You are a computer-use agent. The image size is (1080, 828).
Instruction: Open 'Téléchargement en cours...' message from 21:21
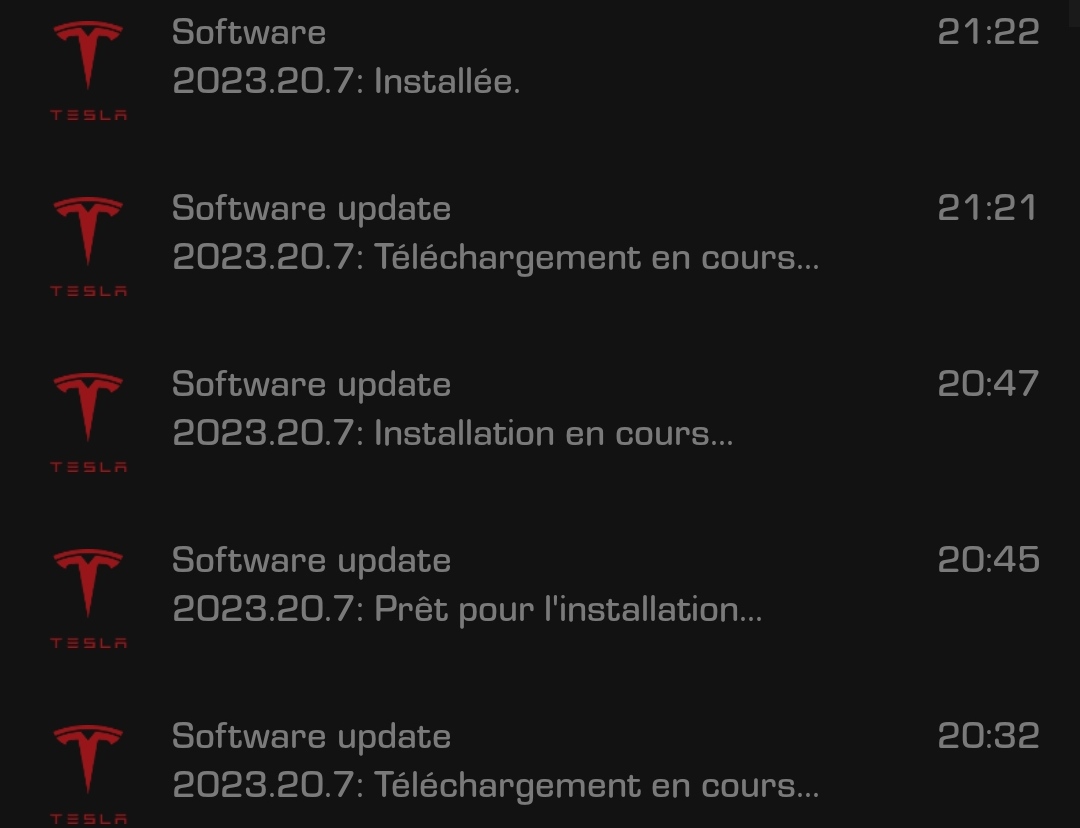tap(495, 258)
